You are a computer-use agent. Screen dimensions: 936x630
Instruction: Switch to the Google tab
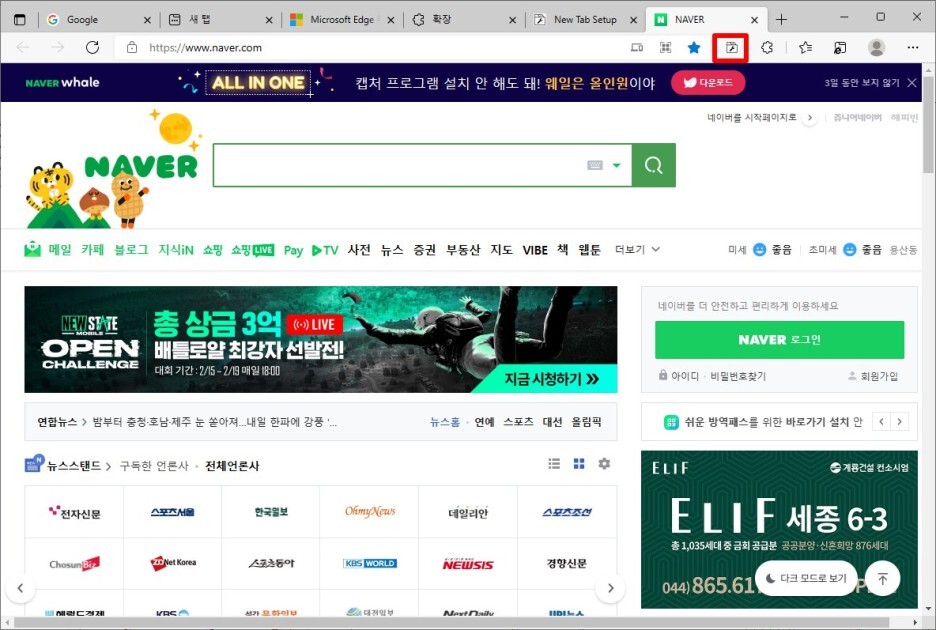coord(98,20)
